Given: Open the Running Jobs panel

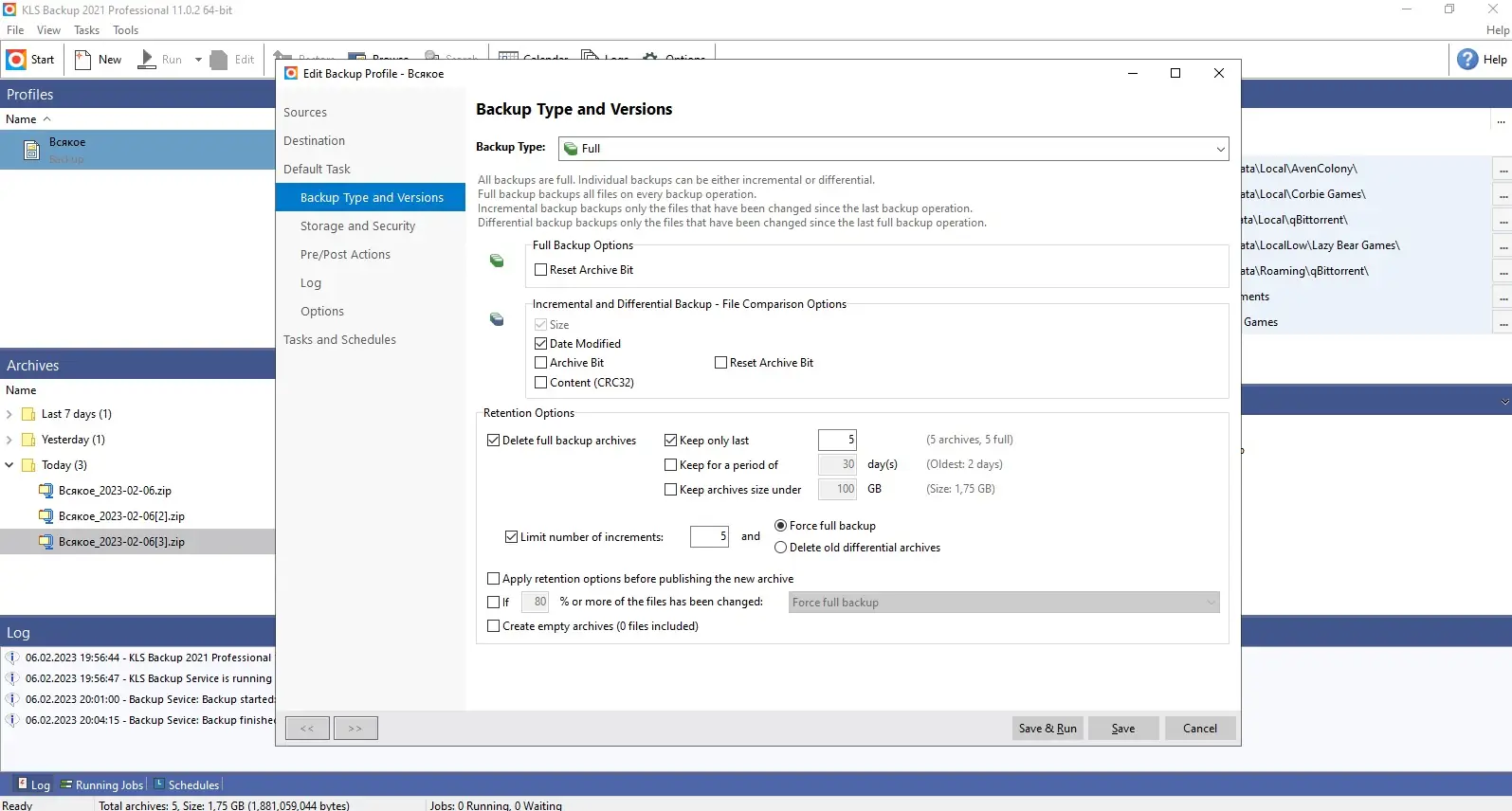Looking at the screenshot, I should click(102, 785).
